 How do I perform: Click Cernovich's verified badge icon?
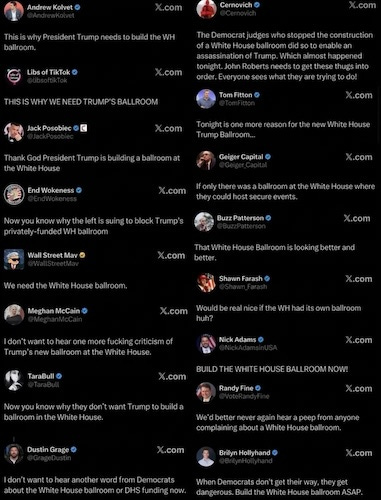click(257, 5)
